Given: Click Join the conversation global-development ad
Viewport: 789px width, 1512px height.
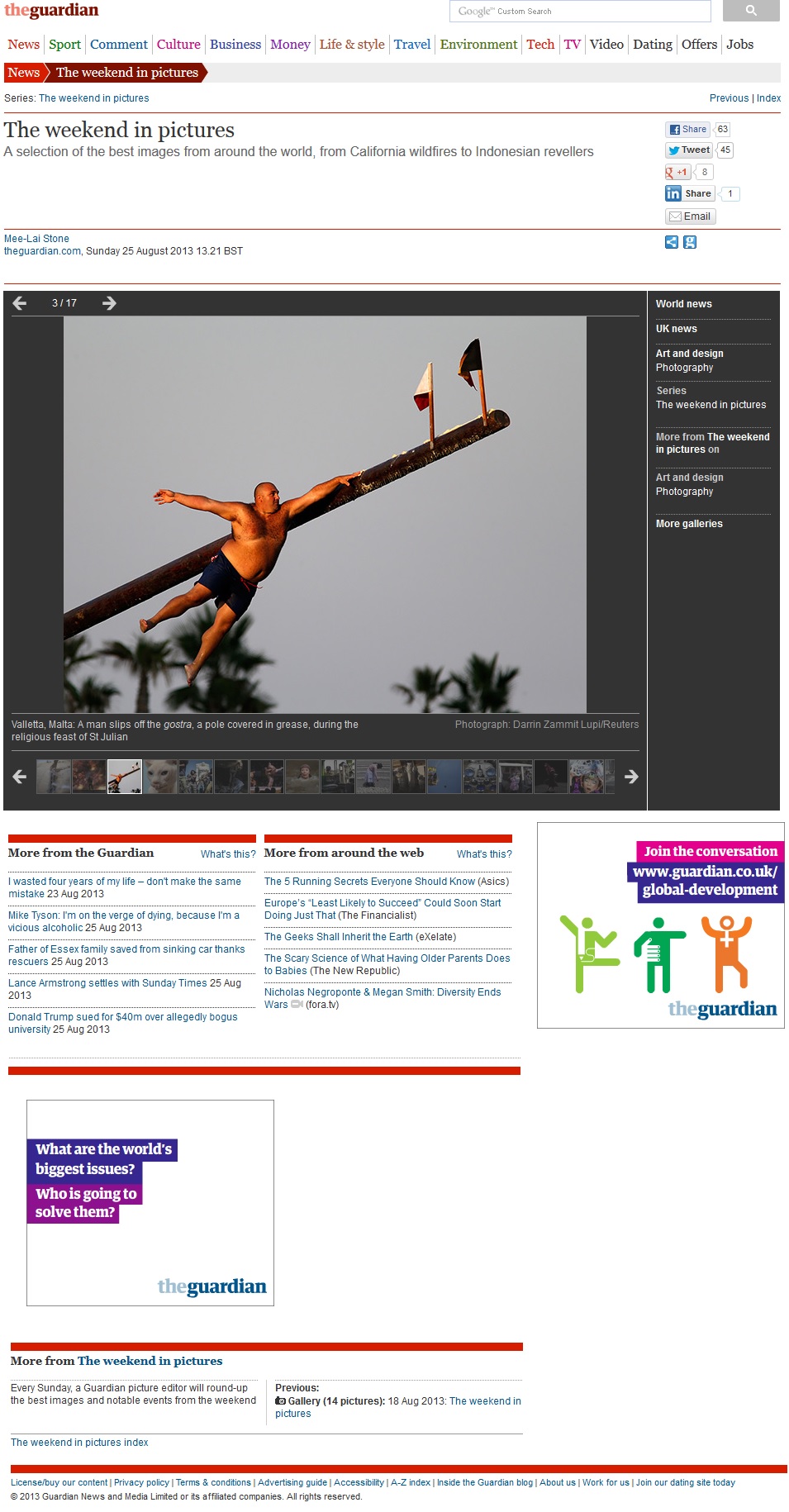Looking at the screenshot, I should click(x=660, y=925).
